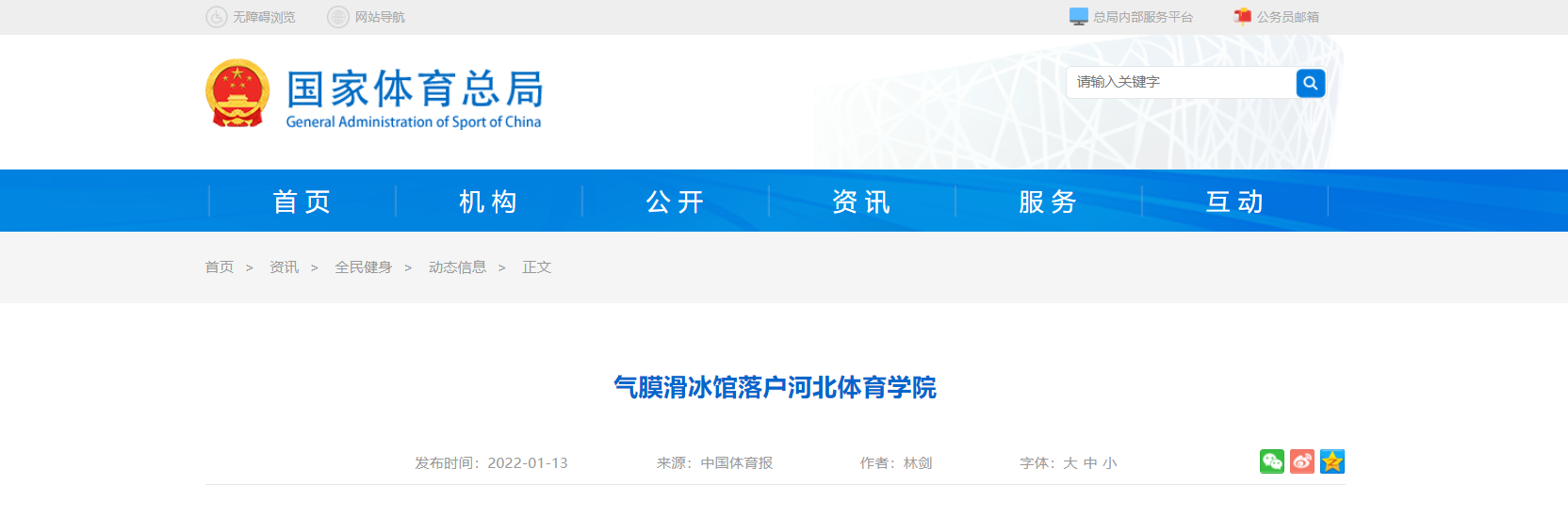Share article via QQ Zone star icon
Viewport: 1568px width, 517px height.
tap(1332, 461)
